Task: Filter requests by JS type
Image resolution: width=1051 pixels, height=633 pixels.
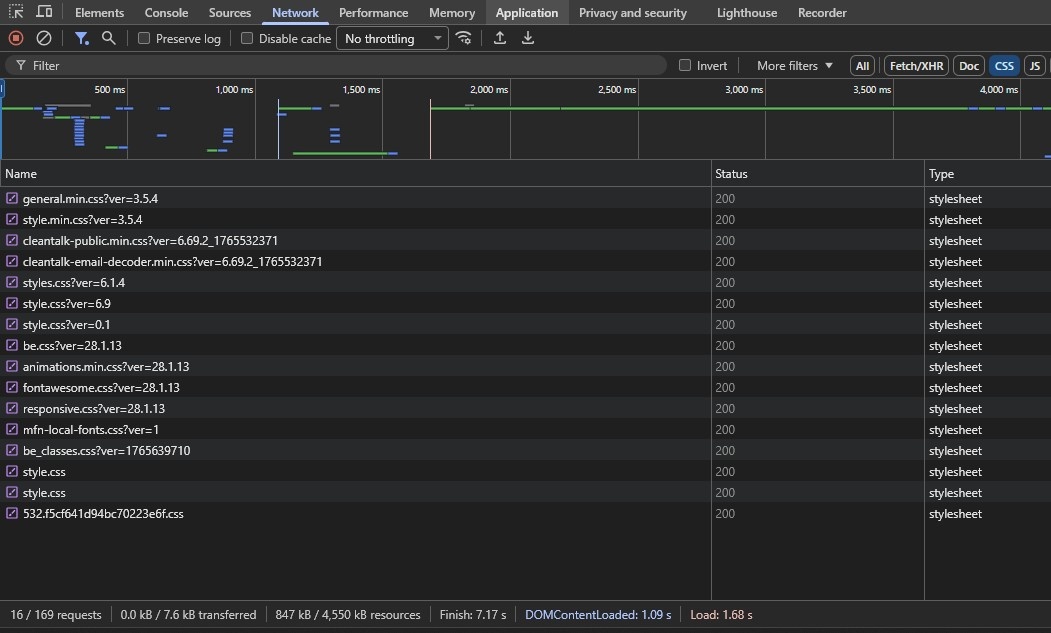Action: [1035, 66]
